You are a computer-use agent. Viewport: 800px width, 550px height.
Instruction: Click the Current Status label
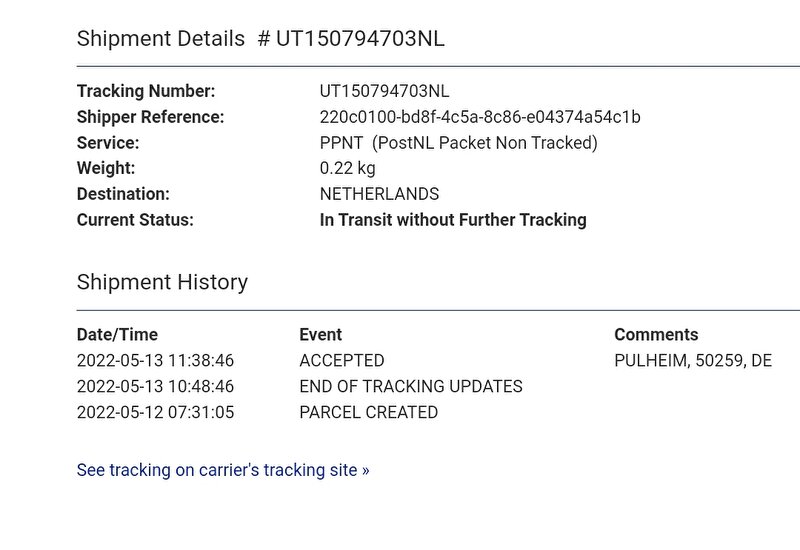click(135, 220)
